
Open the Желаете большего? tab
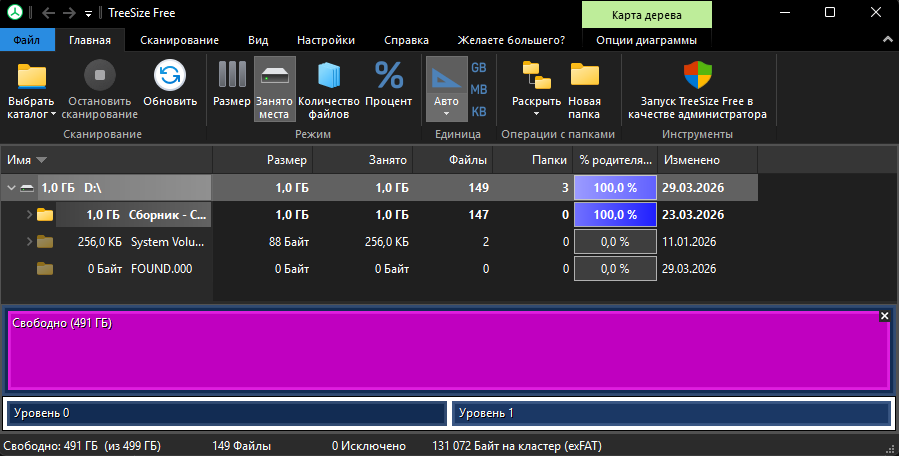pyautogui.click(x=511, y=40)
